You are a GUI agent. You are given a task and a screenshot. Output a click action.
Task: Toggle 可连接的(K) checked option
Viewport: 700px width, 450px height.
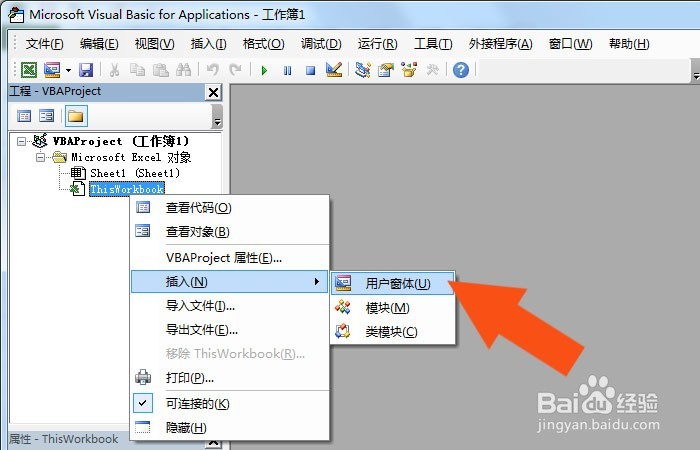230,404
